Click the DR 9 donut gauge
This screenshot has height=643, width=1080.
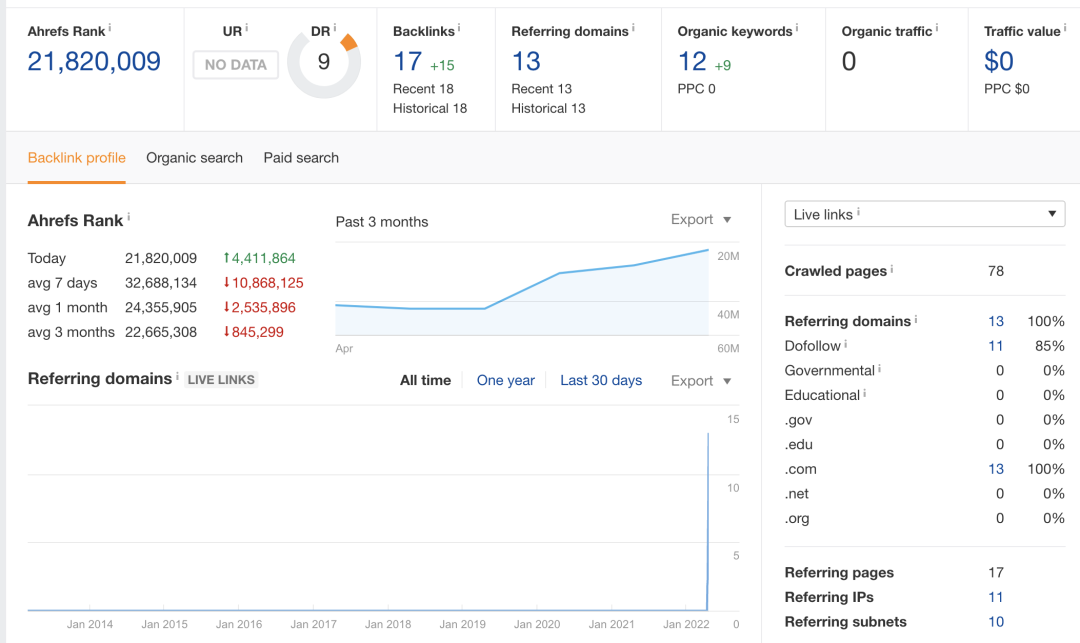[x=323, y=63]
